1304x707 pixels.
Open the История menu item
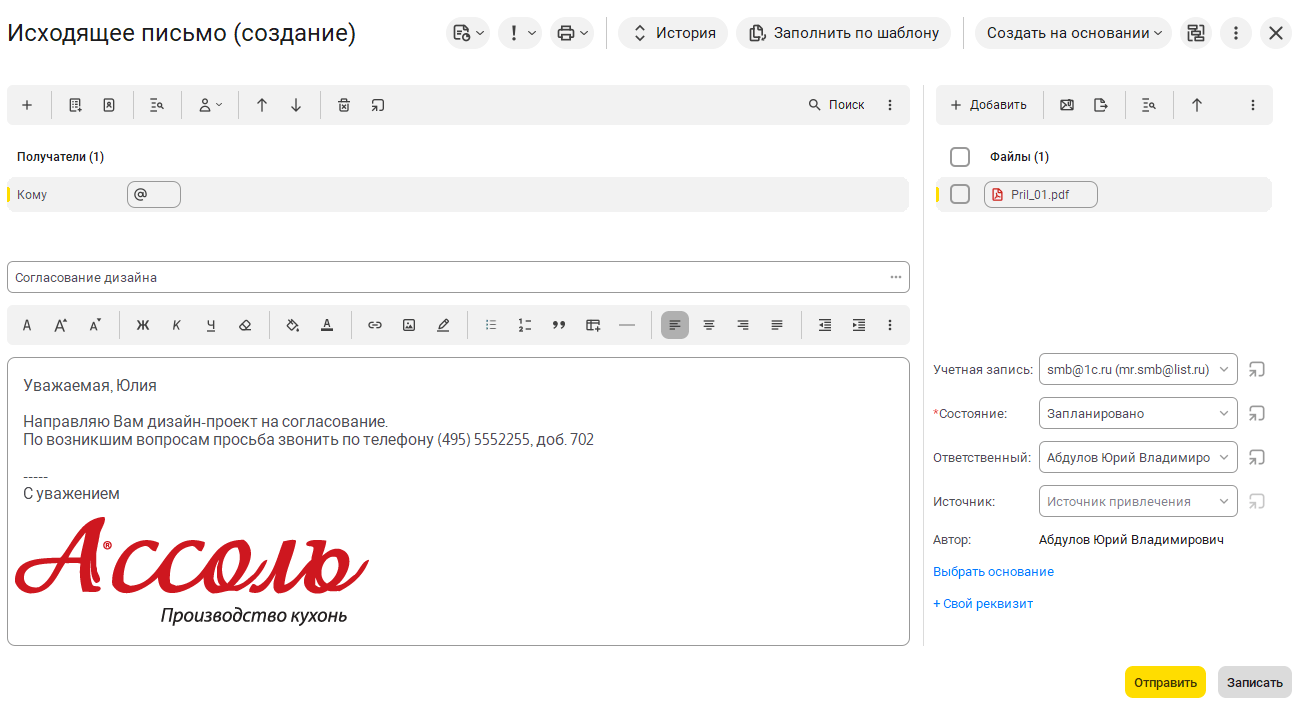[x=673, y=33]
